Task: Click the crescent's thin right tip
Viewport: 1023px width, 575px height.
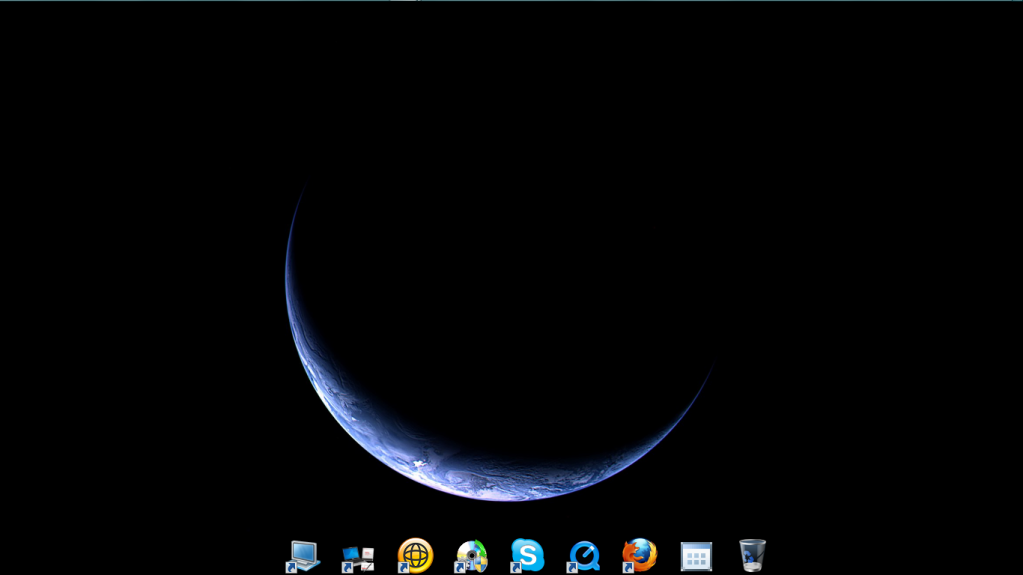Action: 706,378
